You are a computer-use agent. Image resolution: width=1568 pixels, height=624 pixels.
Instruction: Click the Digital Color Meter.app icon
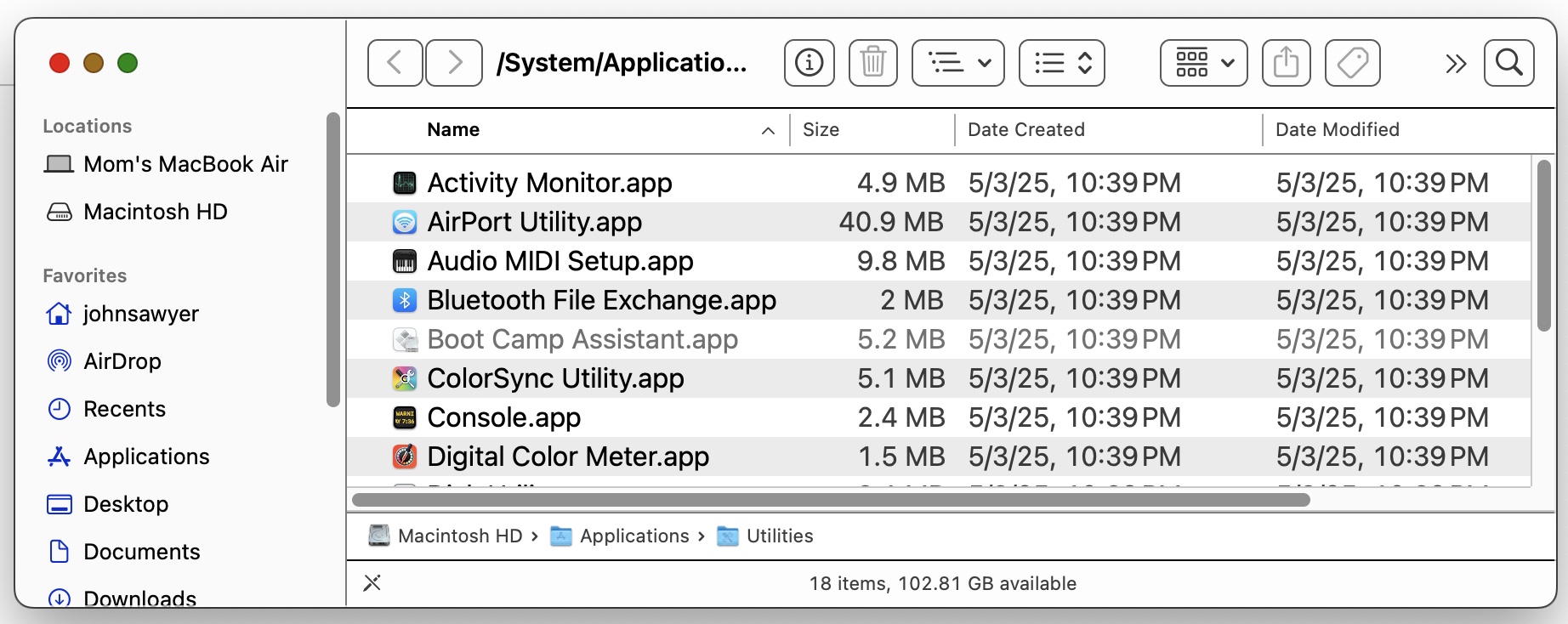(x=405, y=457)
